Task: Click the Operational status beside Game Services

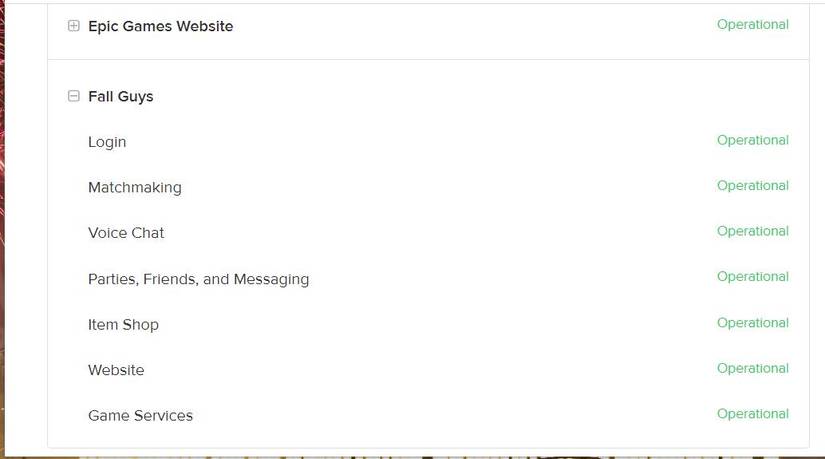Action: 752,413
